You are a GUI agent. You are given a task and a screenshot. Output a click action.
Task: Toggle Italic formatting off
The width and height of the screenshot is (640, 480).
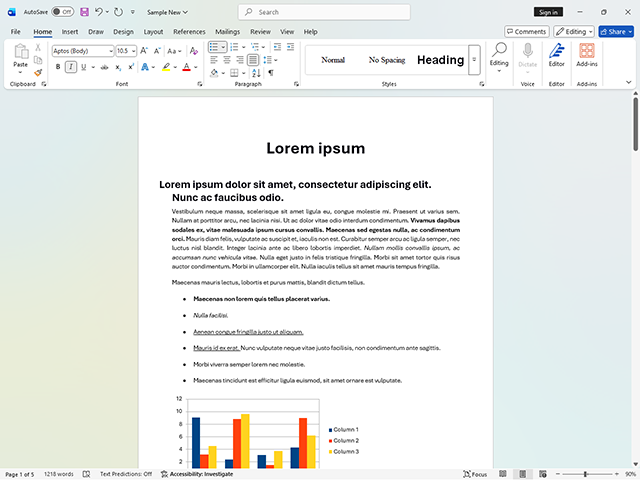click(71, 67)
